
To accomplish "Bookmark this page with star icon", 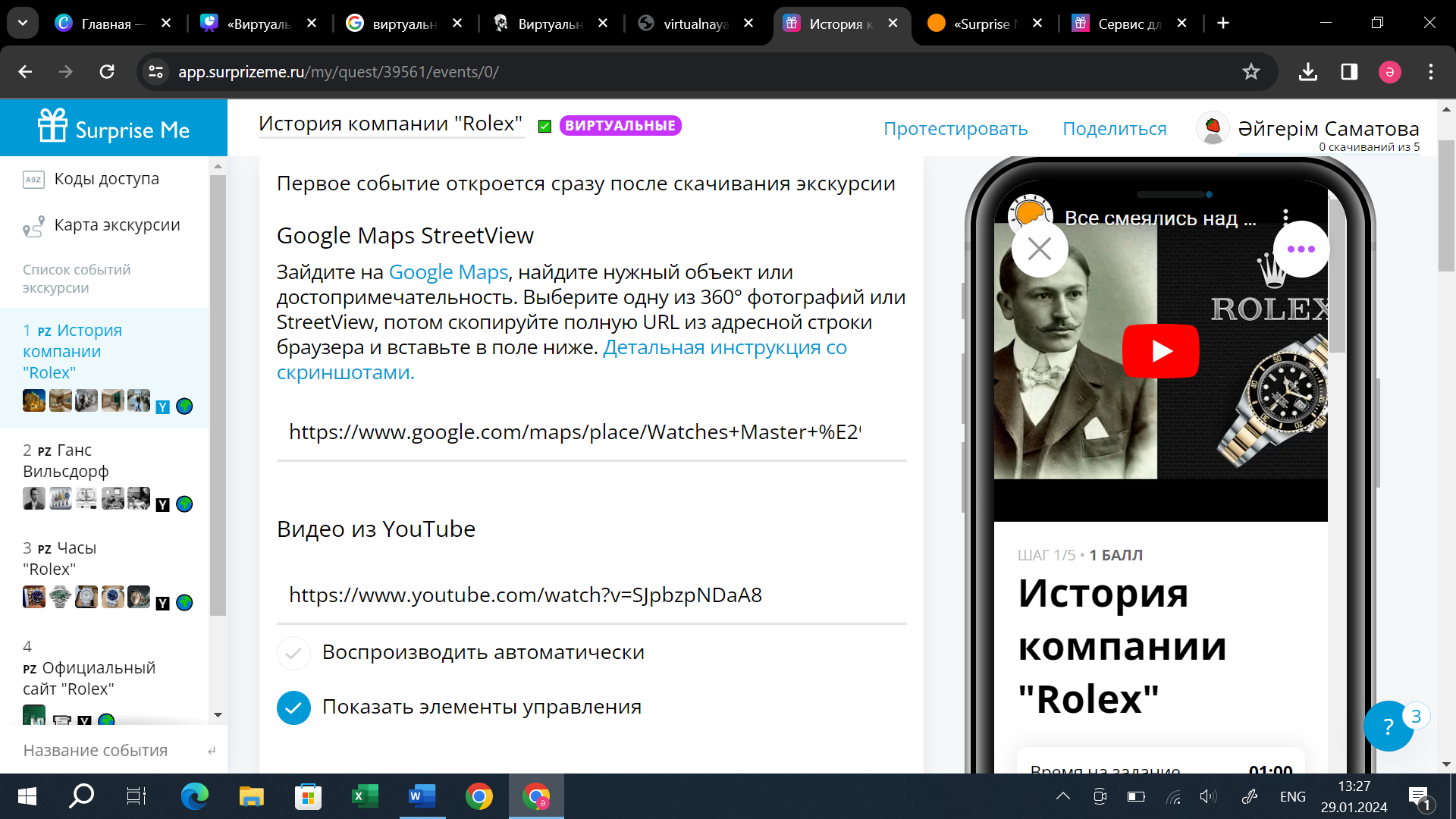I will pyautogui.click(x=1250, y=72).
